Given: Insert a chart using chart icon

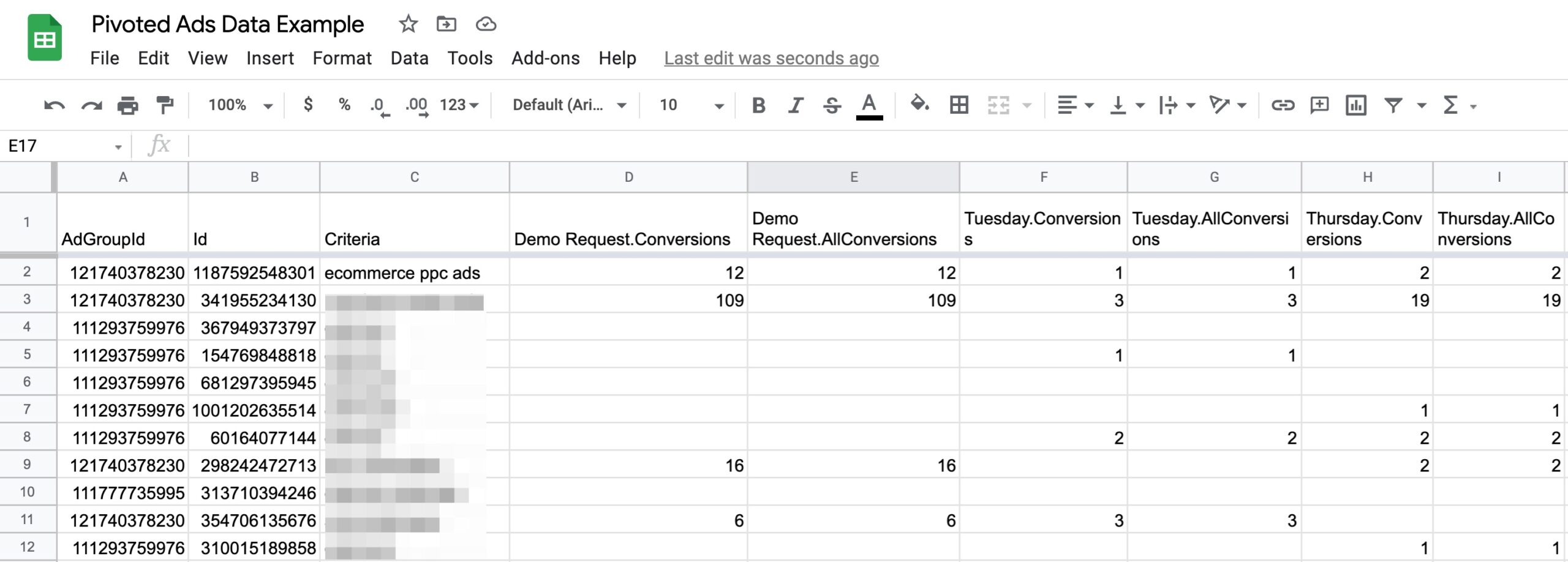Looking at the screenshot, I should [1355, 105].
